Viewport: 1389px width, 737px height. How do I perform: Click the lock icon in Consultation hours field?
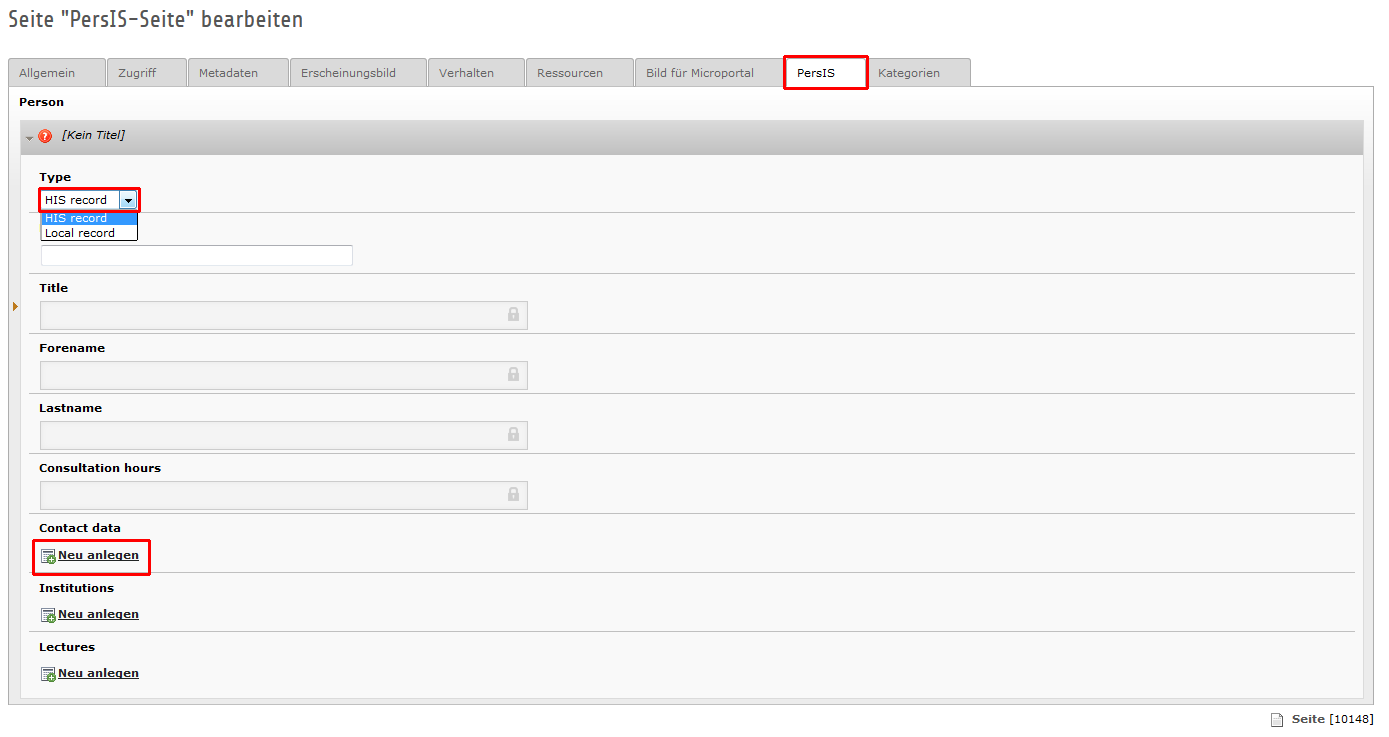513,495
